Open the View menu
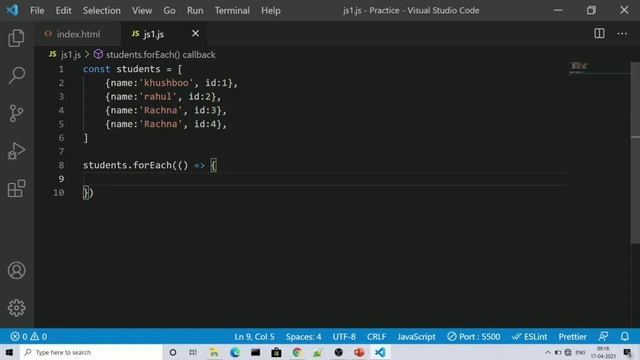The width and height of the screenshot is (640, 360). [x=142, y=10]
